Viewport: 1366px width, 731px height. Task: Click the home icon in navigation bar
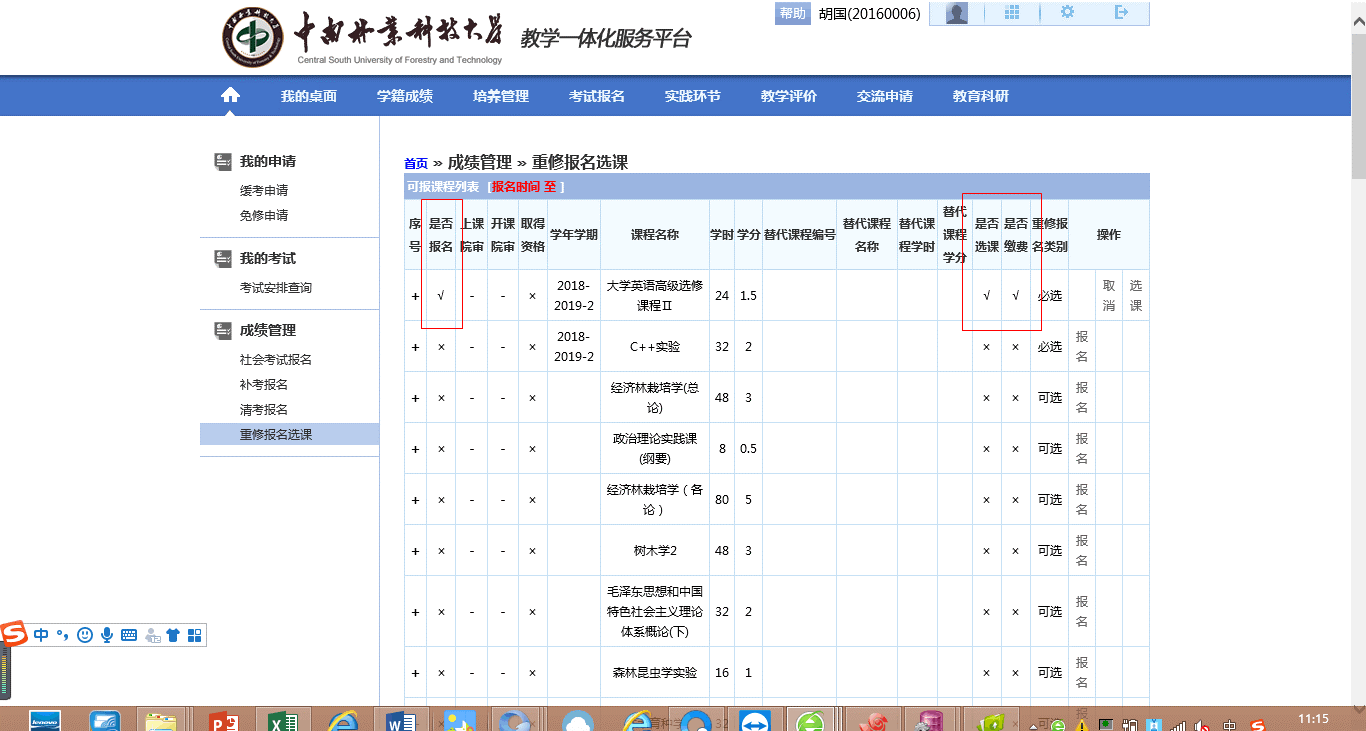[x=230, y=96]
